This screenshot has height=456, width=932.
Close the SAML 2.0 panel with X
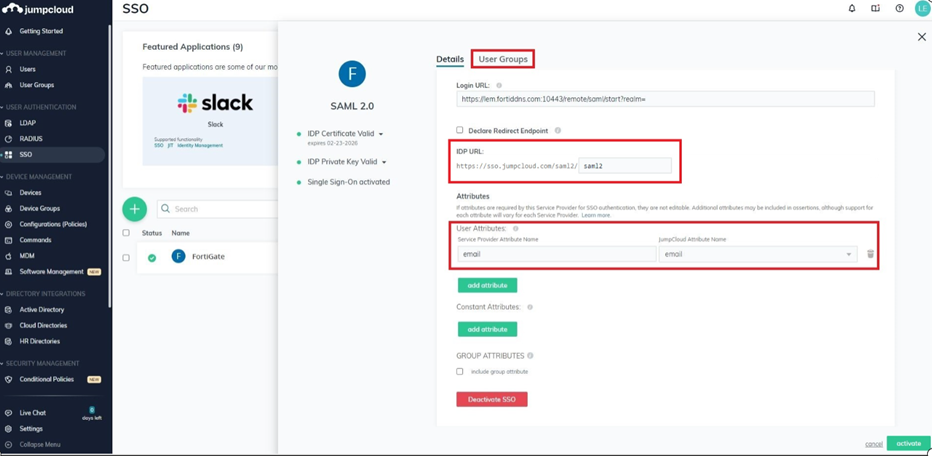(921, 37)
